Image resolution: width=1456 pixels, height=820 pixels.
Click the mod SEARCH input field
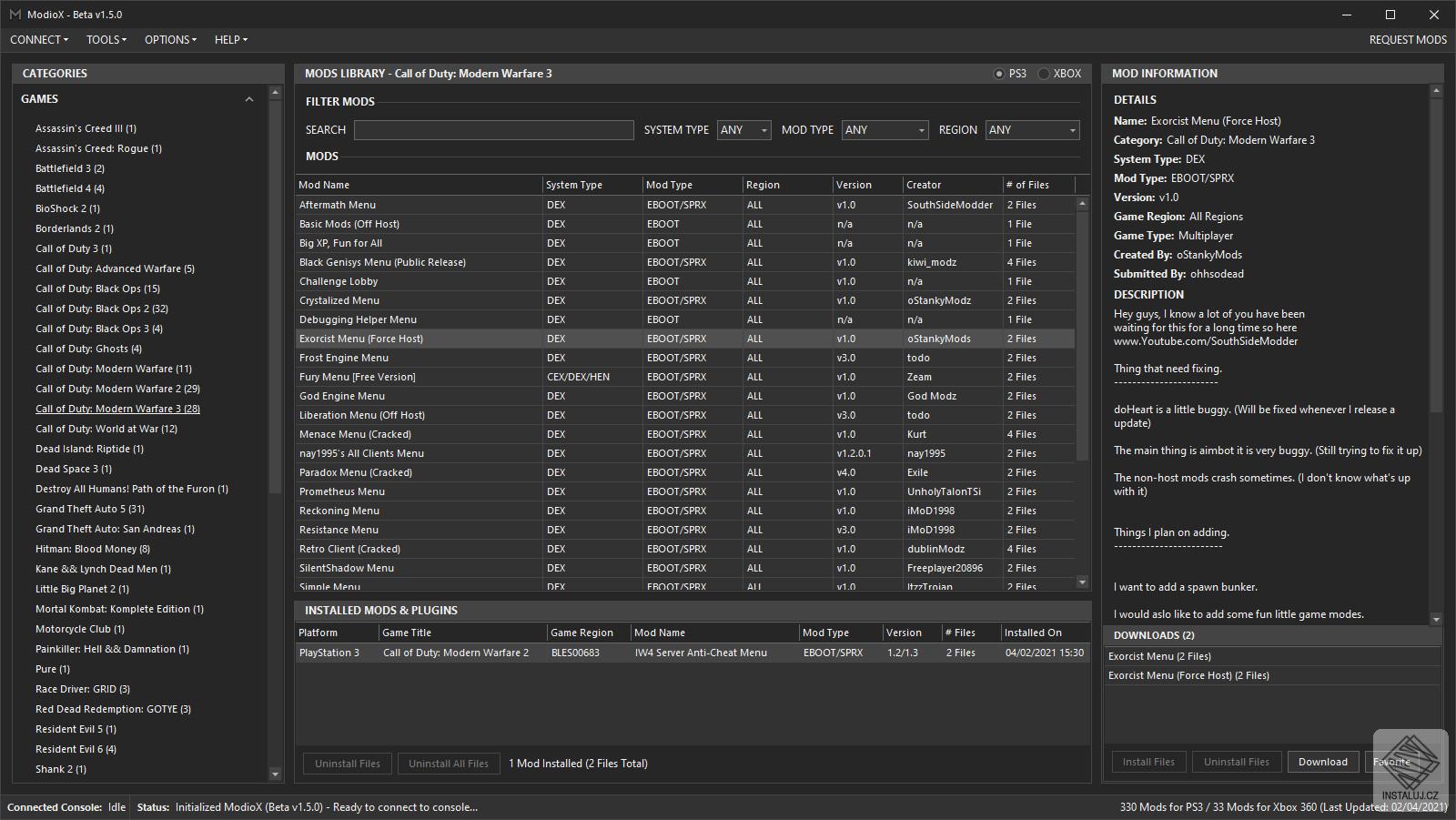pyautogui.click(x=493, y=130)
